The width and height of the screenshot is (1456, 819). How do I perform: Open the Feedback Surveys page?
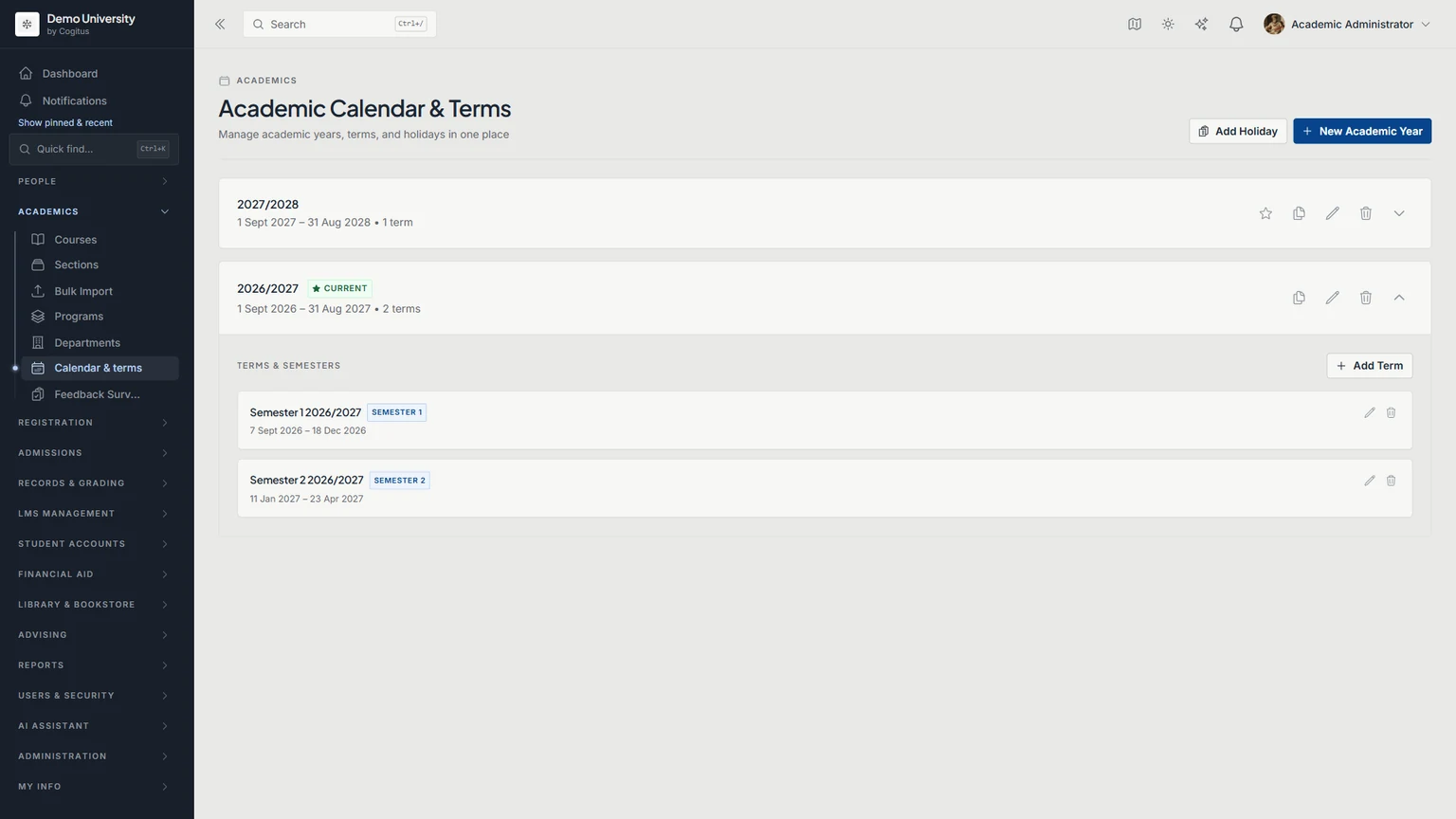point(100,394)
